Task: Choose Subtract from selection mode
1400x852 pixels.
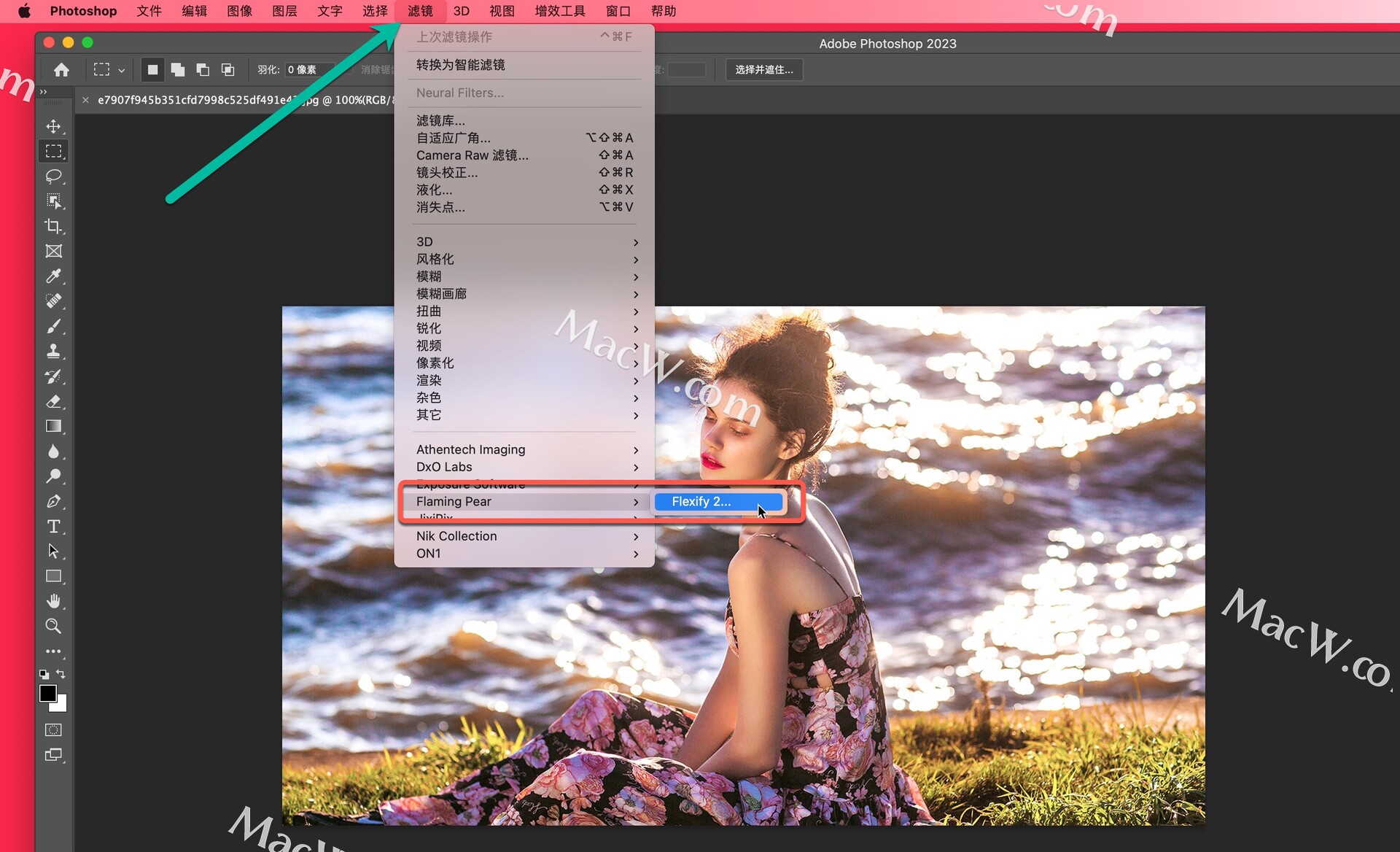Action: pos(203,69)
